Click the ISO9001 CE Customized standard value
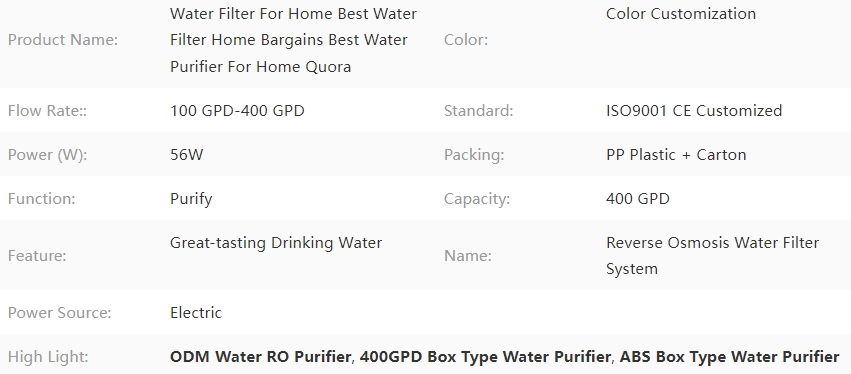Image resolution: width=851 pixels, height=374 pixels. [x=694, y=111]
